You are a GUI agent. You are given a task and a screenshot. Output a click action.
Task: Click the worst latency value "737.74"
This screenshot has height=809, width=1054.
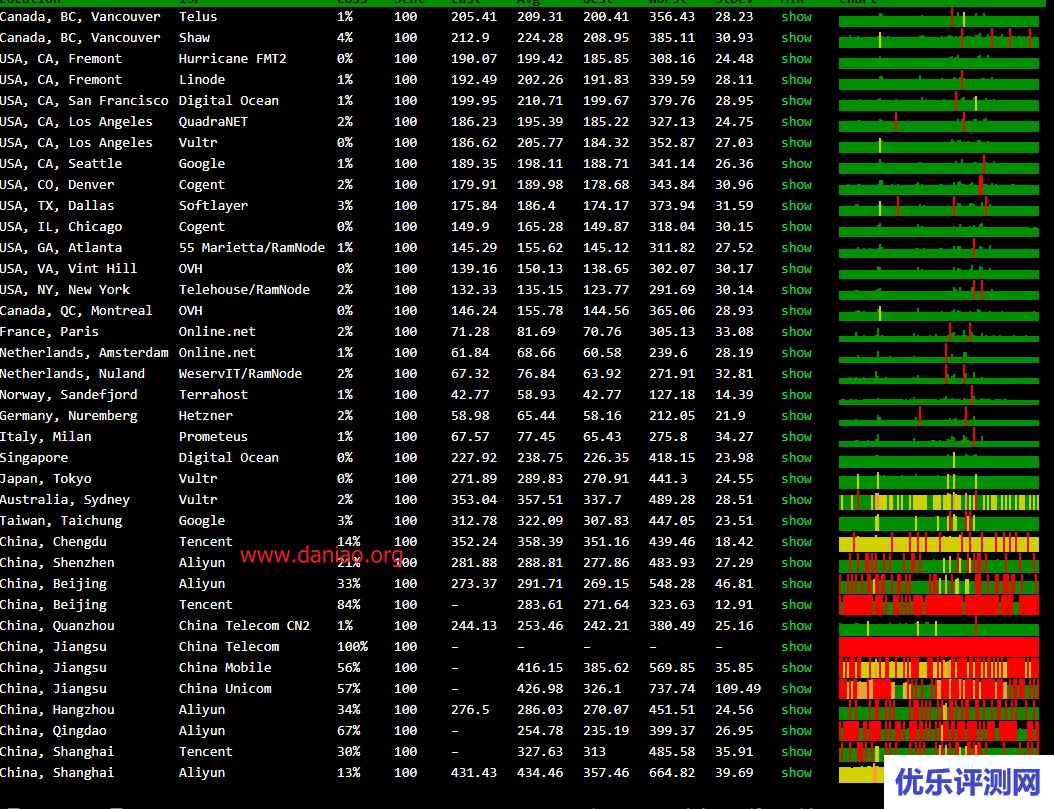point(672,689)
